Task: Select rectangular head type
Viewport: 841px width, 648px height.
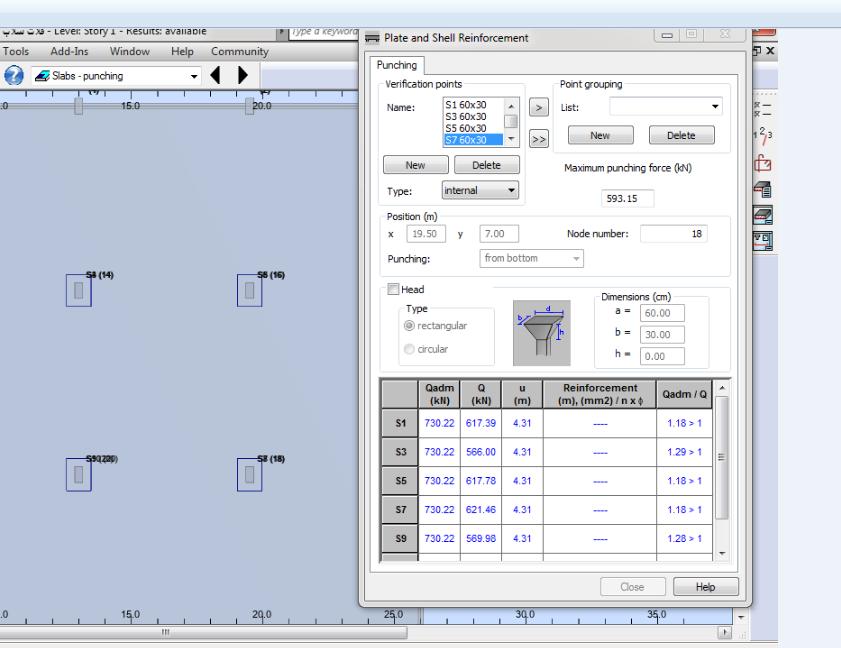Action: [x=409, y=326]
